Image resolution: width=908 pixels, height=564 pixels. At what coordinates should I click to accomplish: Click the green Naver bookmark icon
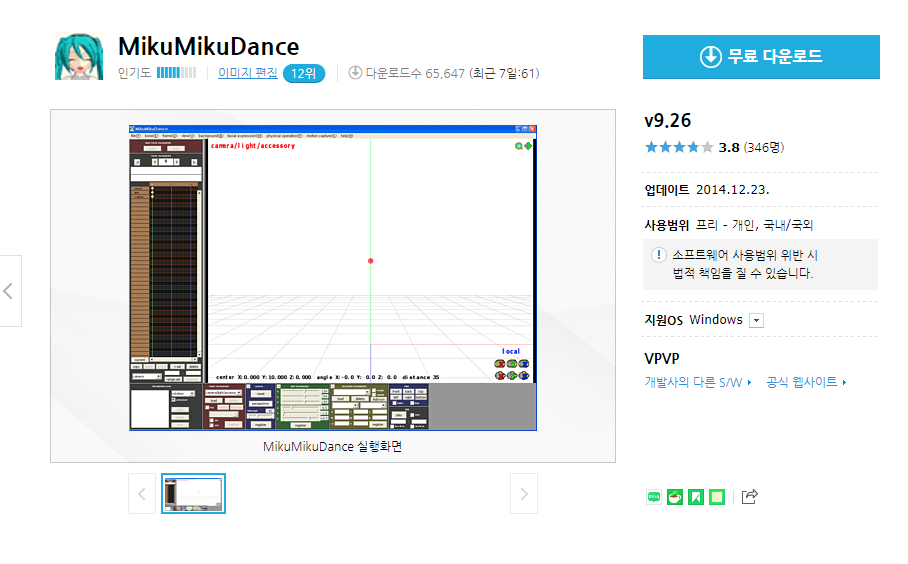point(695,497)
